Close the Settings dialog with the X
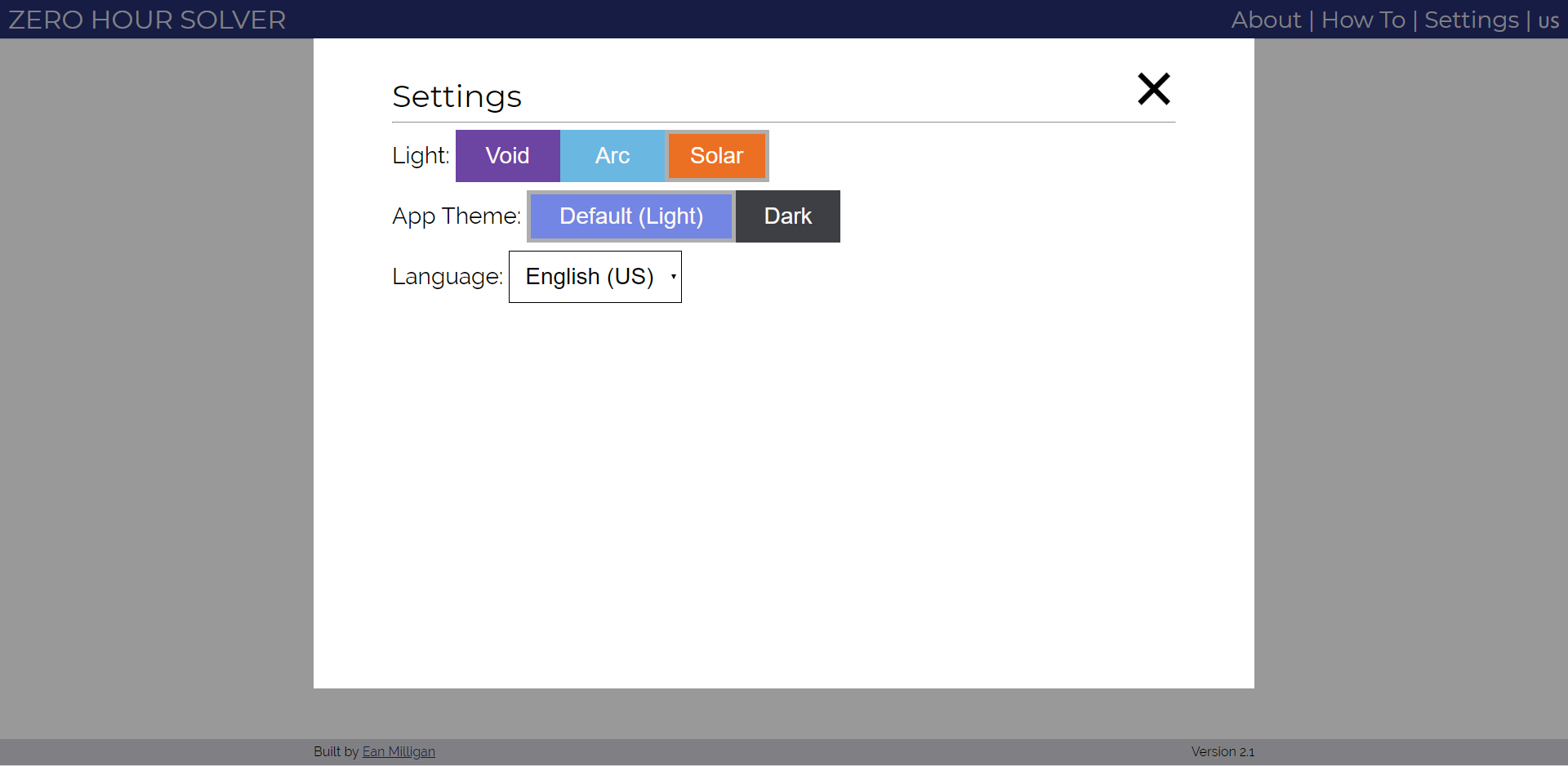1568x766 pixels. pos(1153,89)
